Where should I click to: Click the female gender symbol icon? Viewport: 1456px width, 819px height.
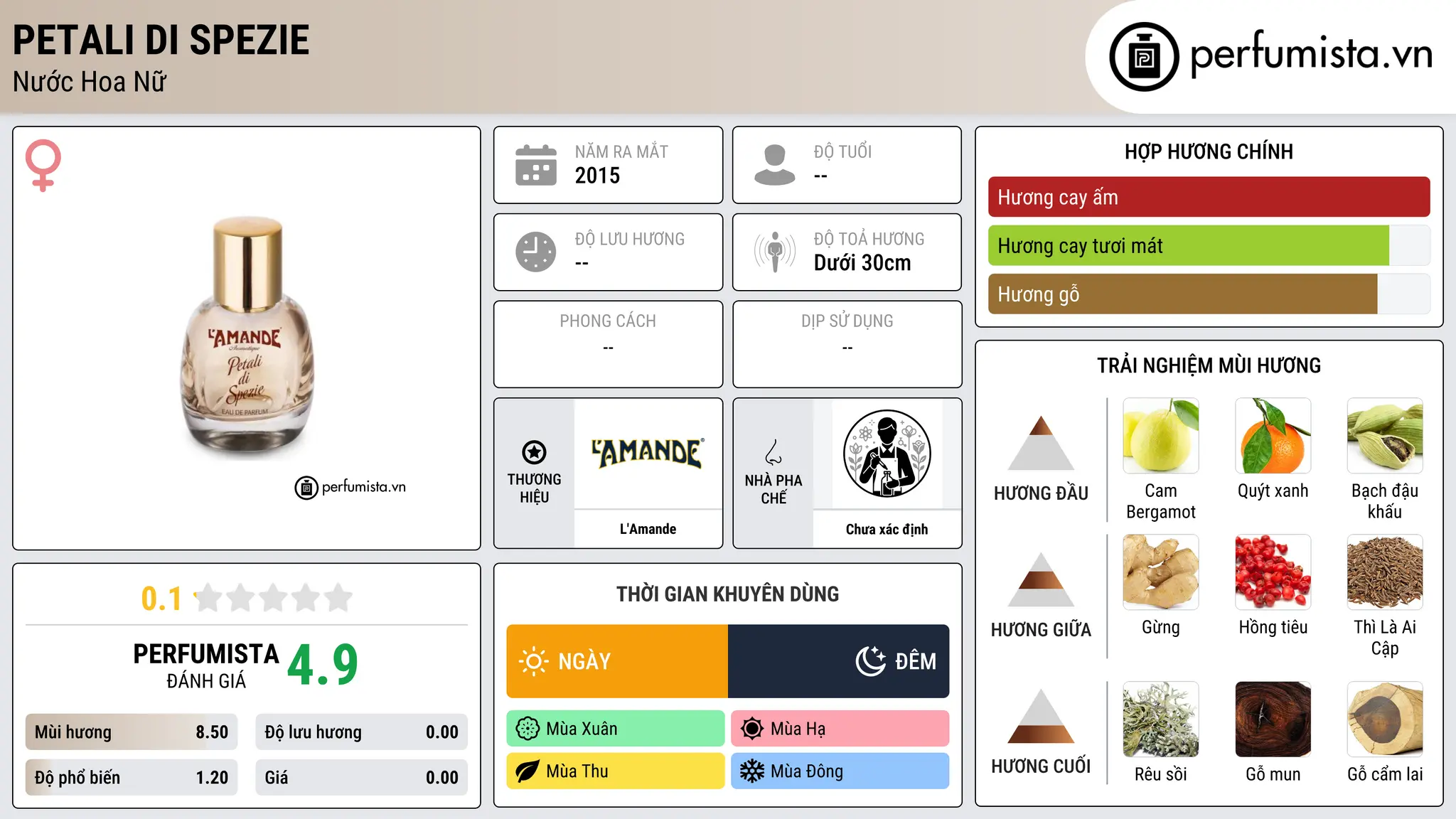point(43,166)
